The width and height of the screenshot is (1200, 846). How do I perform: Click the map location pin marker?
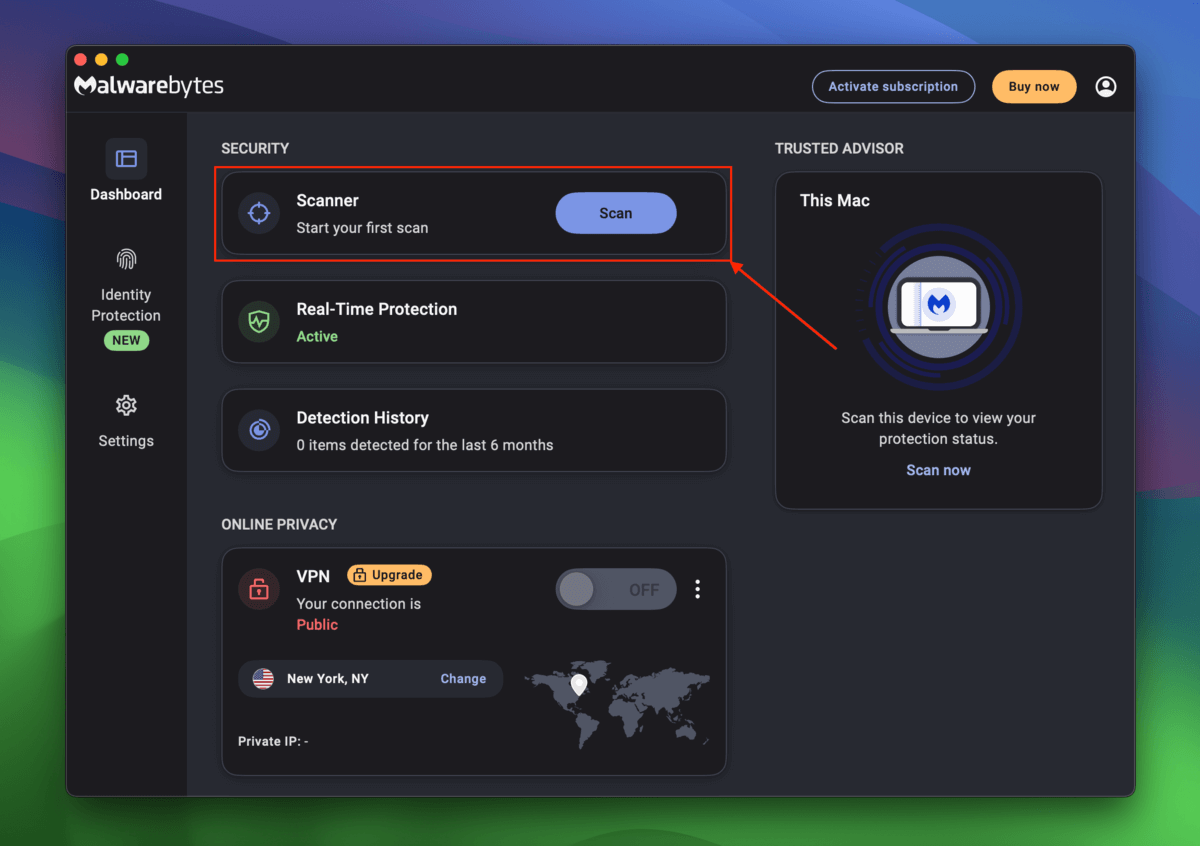578,685
